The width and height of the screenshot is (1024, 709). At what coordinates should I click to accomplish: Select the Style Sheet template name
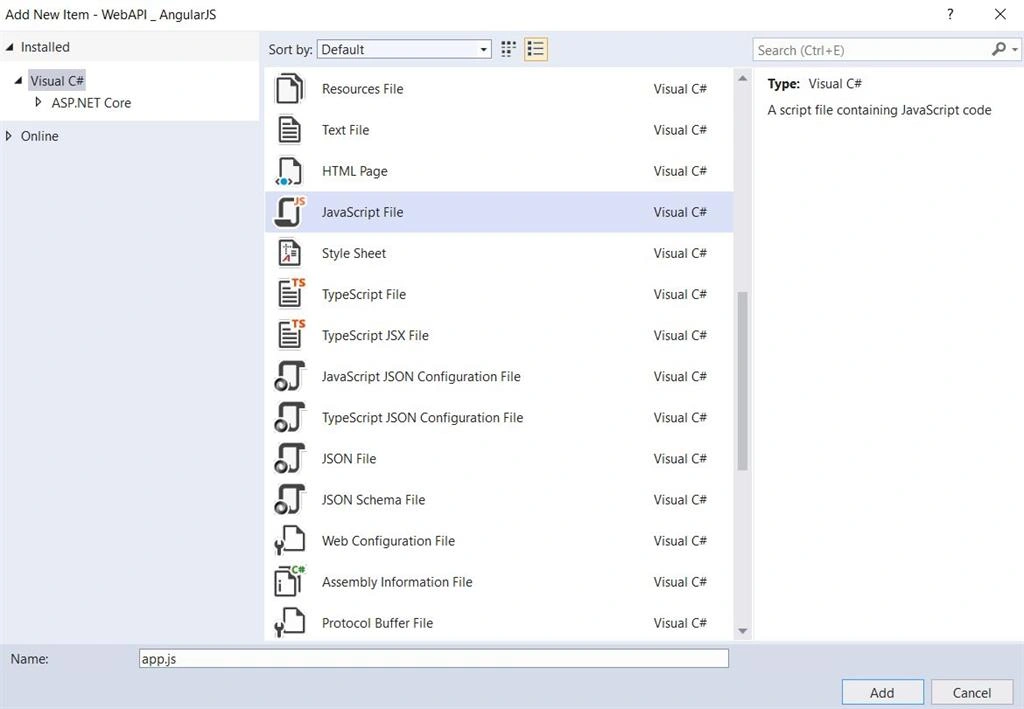pos(354,253)
